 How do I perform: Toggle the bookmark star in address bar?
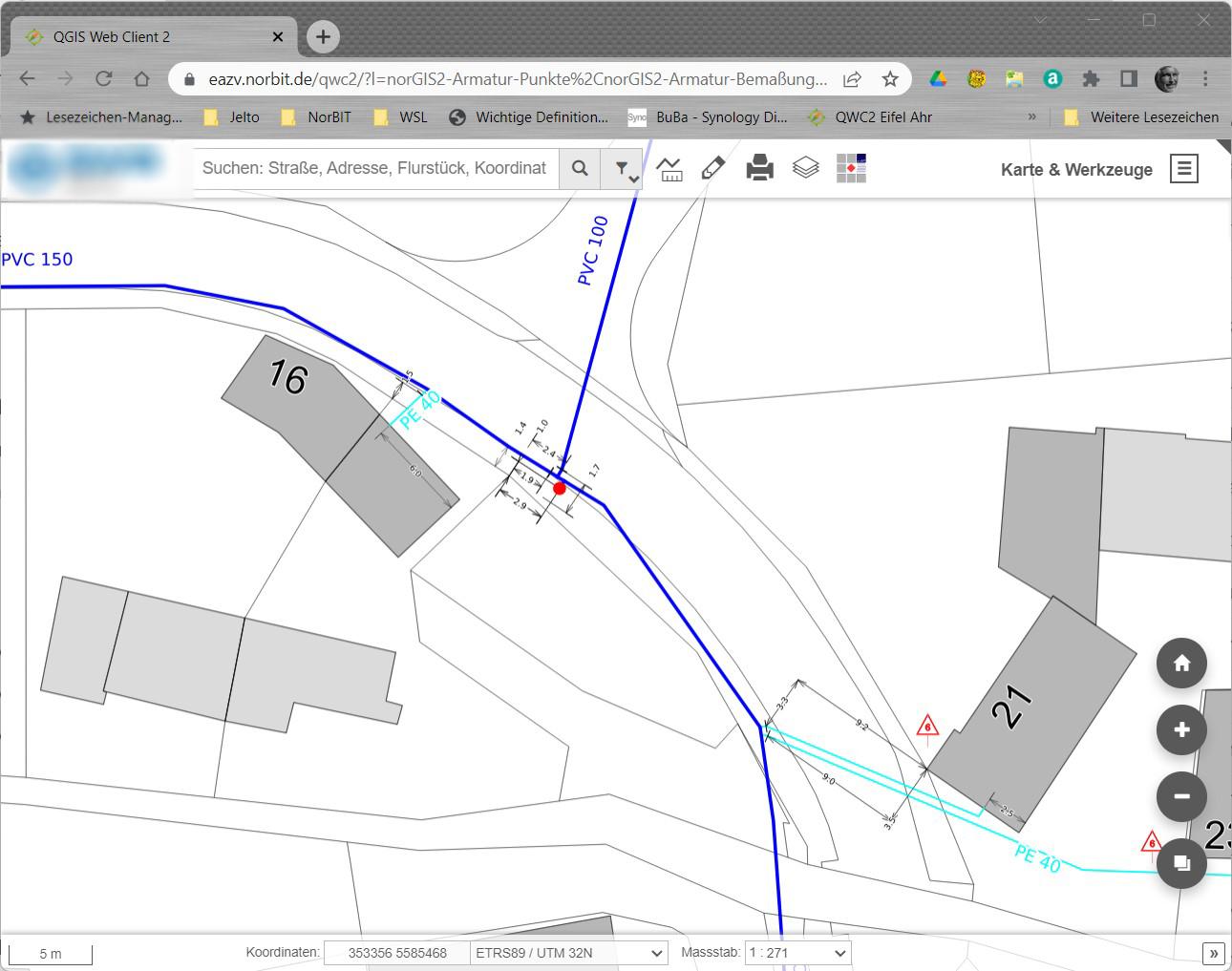coord(890,79)
